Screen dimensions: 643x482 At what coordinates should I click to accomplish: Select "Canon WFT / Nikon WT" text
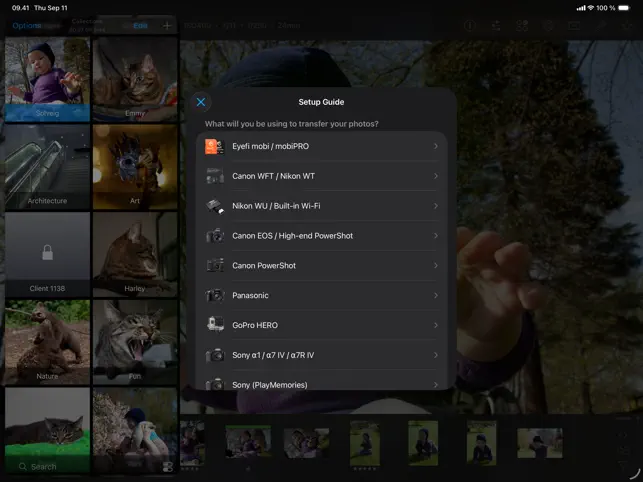pos(274,176)
